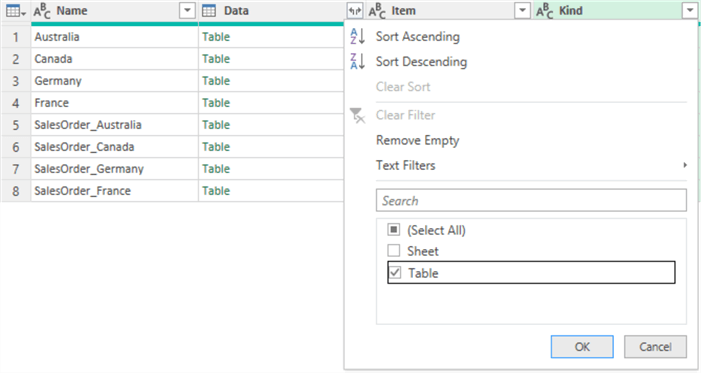Dismiss the filter menu with Cancel
Viewport: 701px width, 373px height.
(655, 347)
